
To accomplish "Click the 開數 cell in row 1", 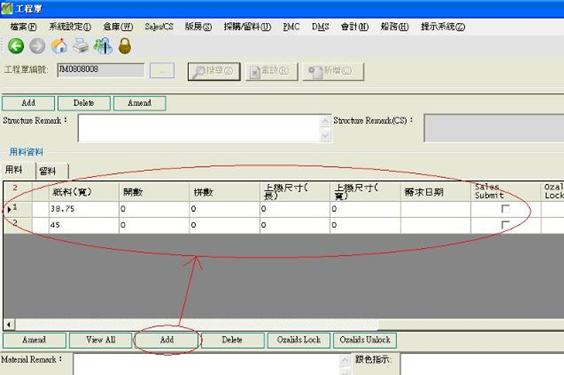I will pyautogui.click(x=154, y=209).
